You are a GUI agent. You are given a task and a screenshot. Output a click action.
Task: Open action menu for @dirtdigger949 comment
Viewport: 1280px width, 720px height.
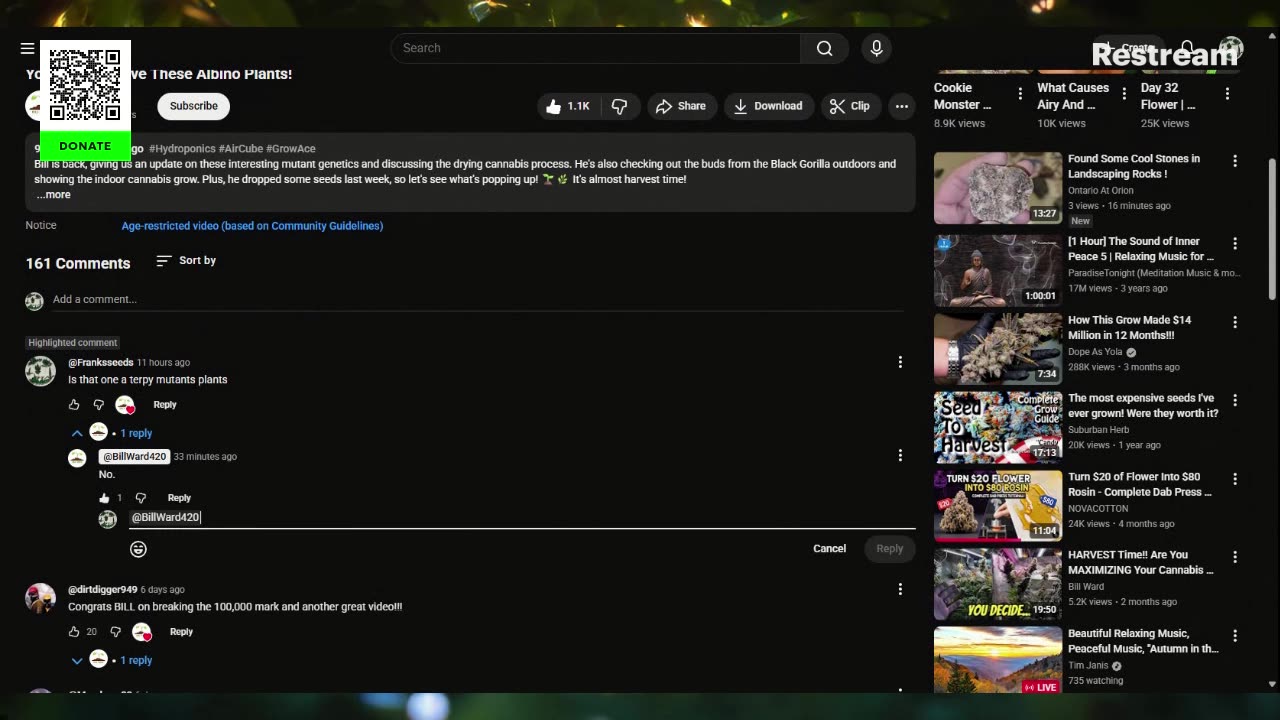click(x=900, y=590)
